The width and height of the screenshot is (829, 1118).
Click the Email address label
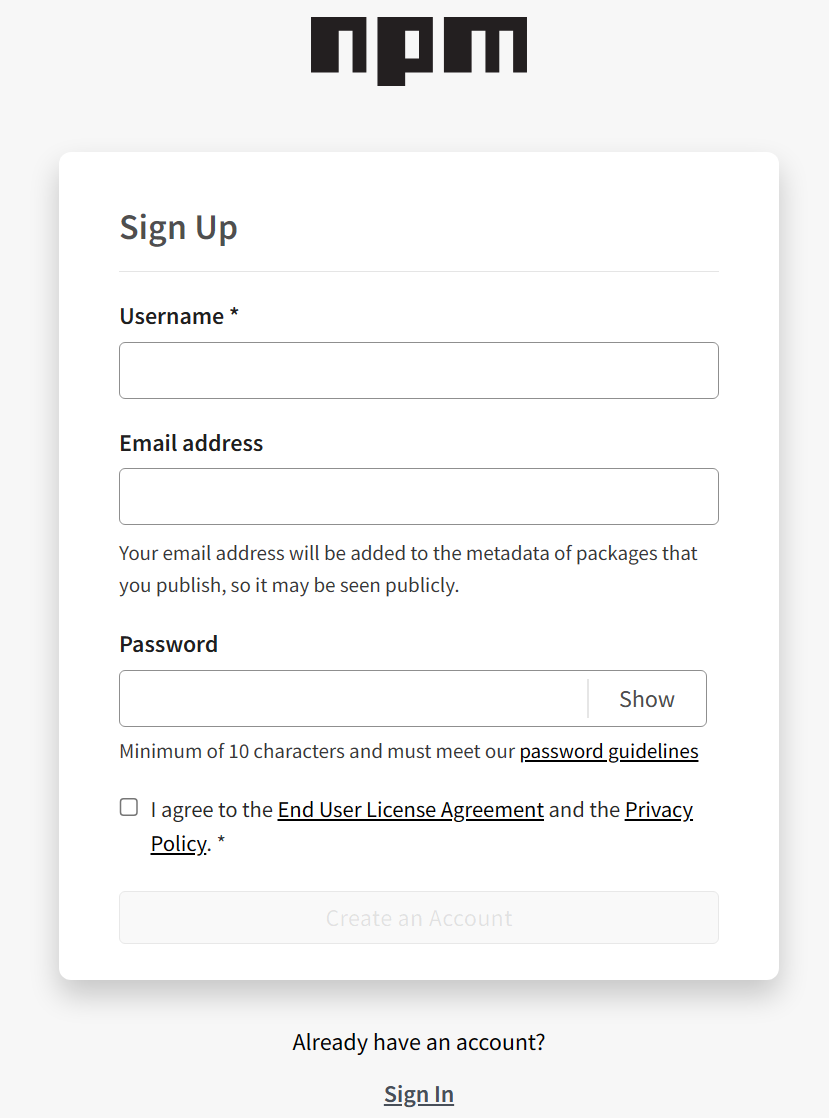click(191, 443)
